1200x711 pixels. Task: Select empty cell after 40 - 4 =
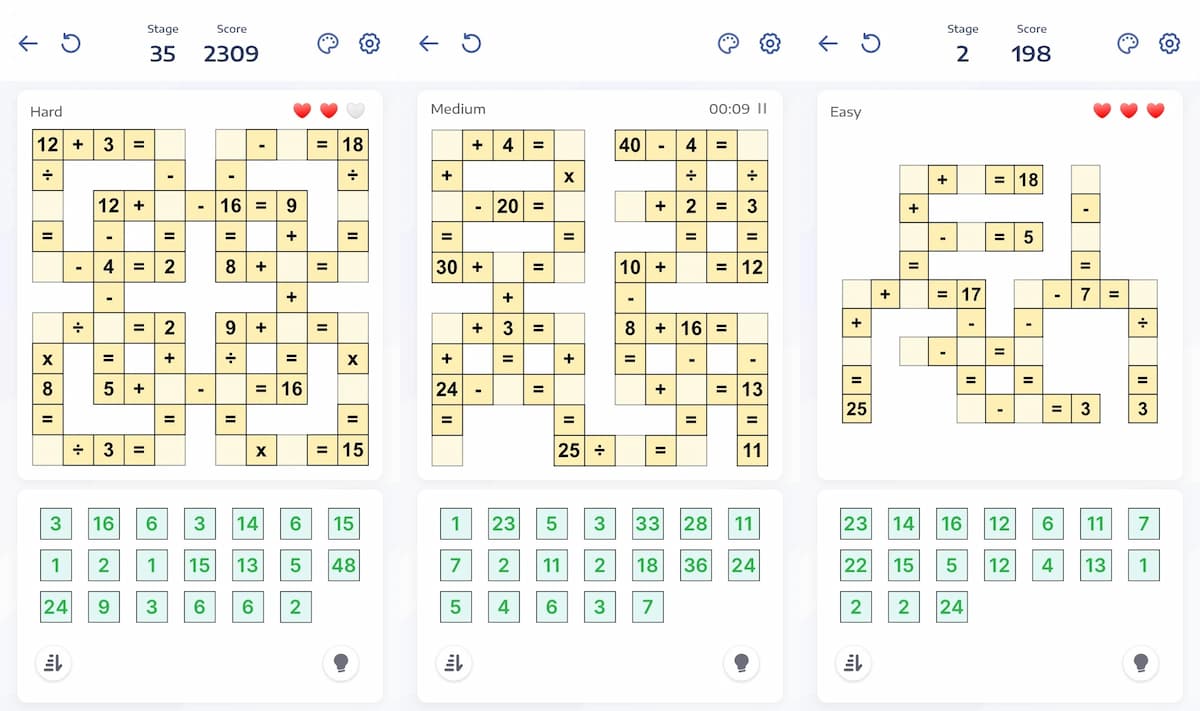click(x=752, y=144)
